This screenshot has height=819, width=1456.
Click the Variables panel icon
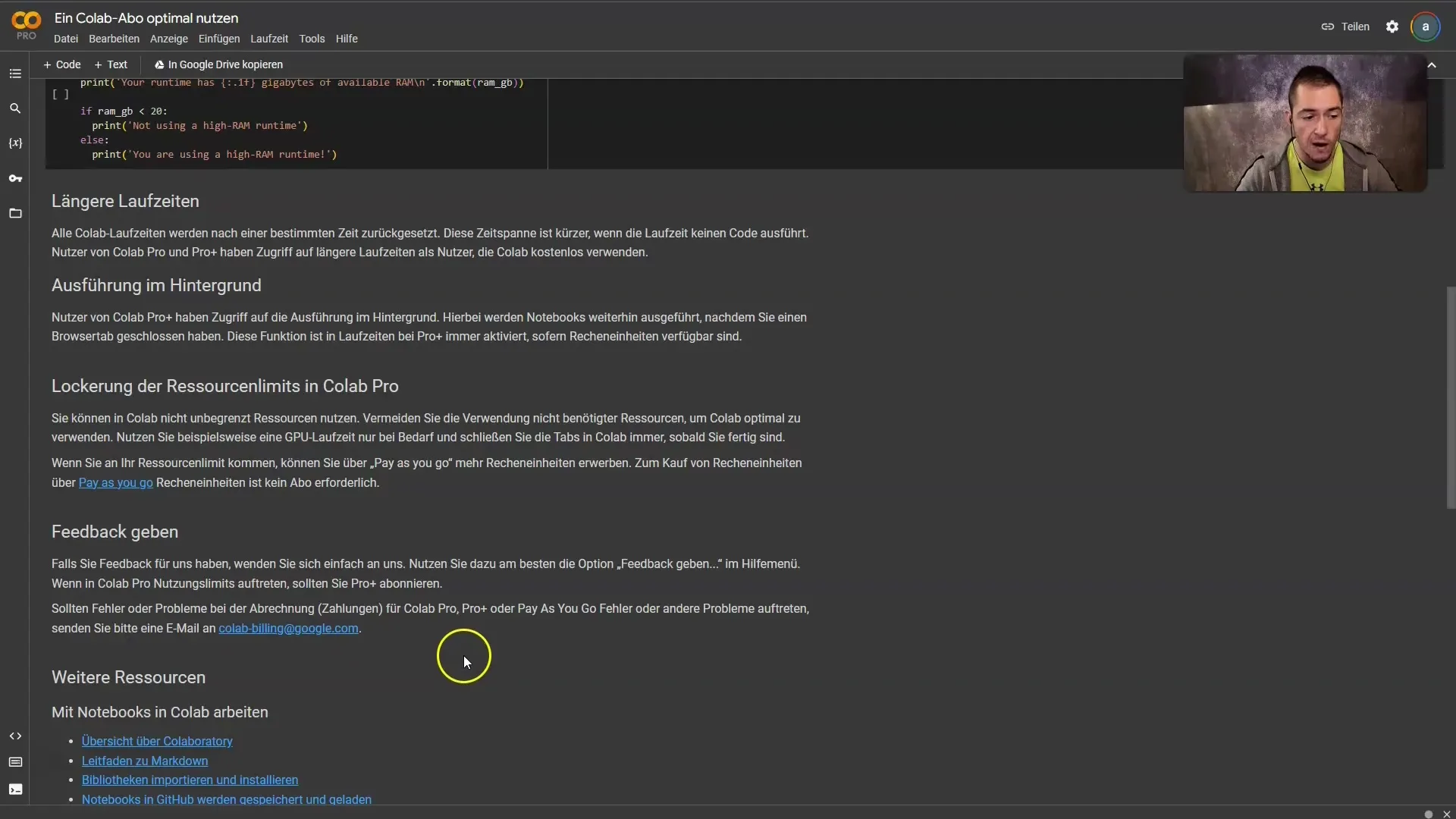pos(16,143)
